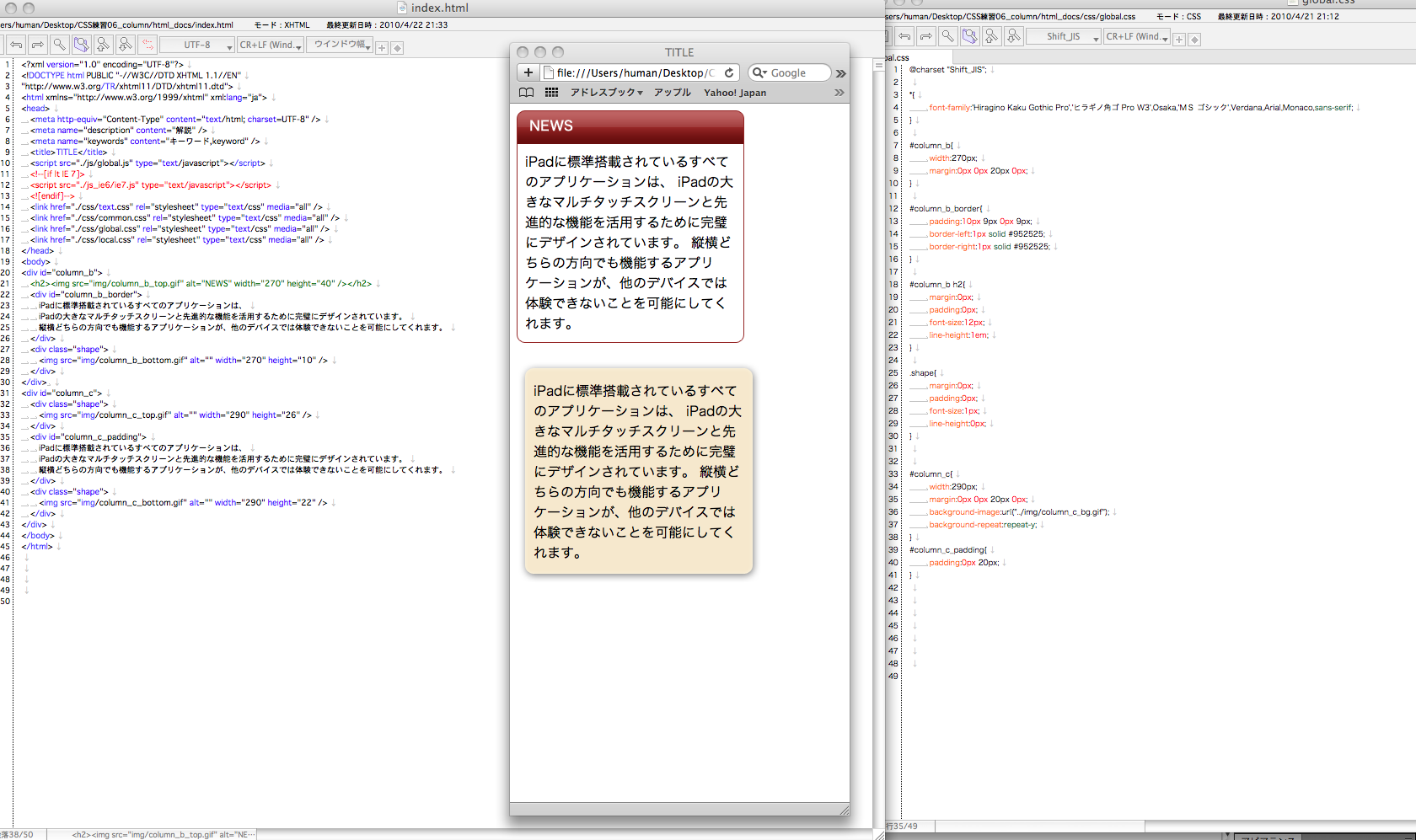Open アップル bookmark link
The width and height of the screenshot is (1416, 840).
click(x=672, y=93)
